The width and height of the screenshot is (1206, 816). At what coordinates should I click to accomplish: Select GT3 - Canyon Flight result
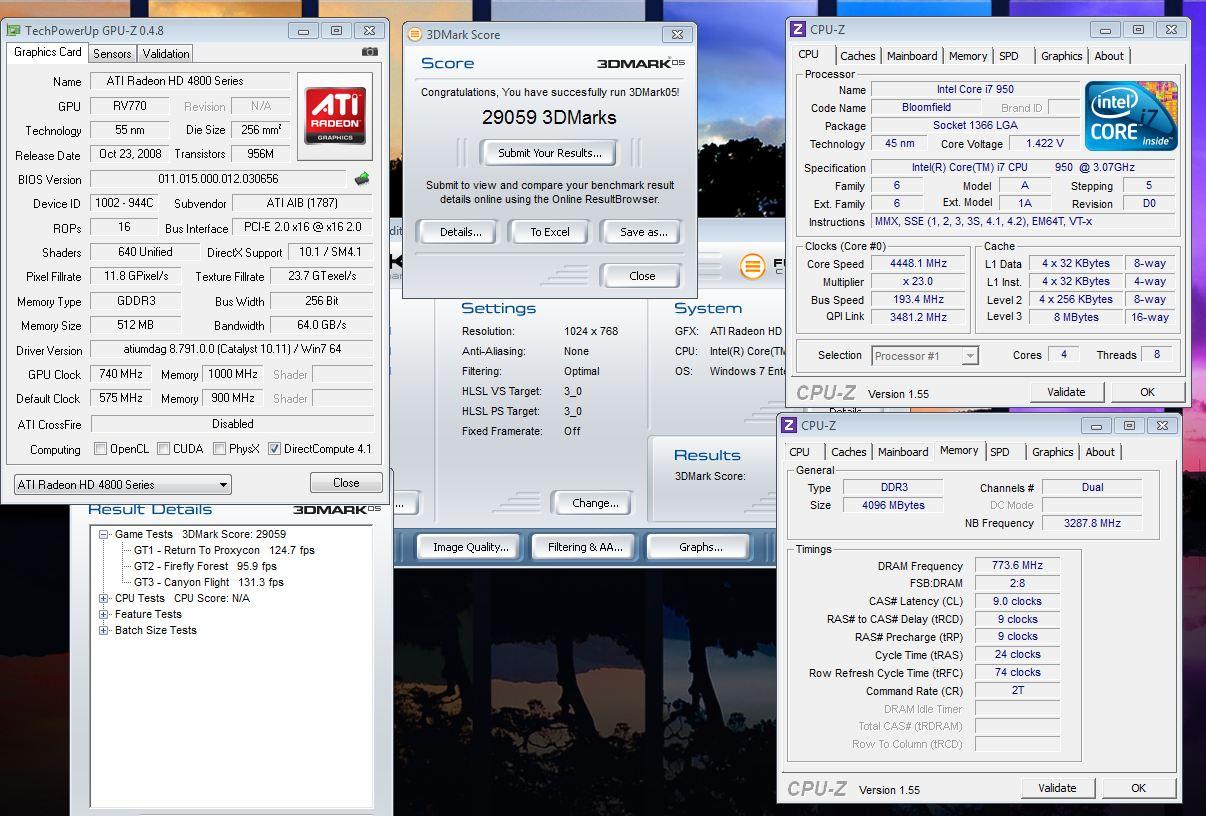pyautogui.click(x=209, y=582)
